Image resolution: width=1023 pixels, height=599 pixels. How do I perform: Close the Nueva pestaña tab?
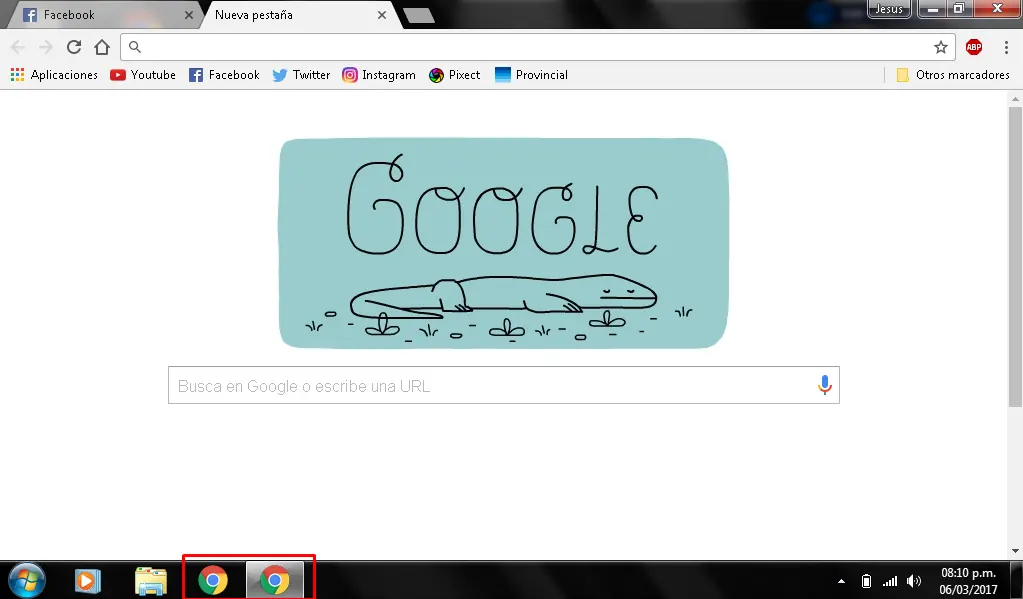382,15
